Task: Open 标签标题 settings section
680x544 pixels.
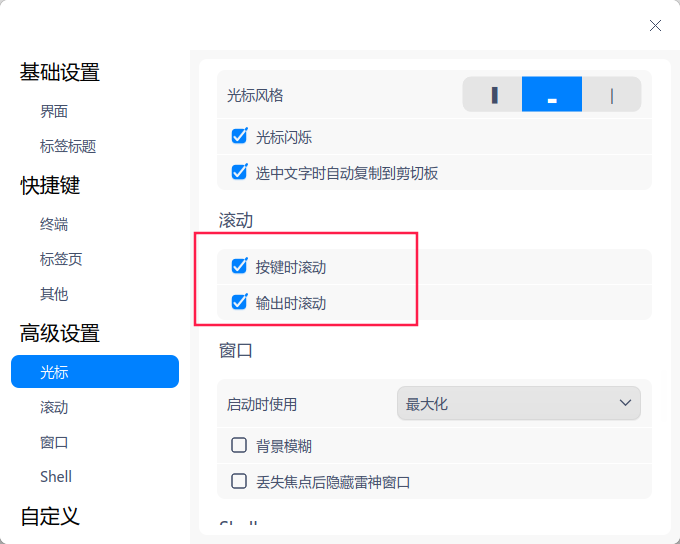Action: click(68, 146)
